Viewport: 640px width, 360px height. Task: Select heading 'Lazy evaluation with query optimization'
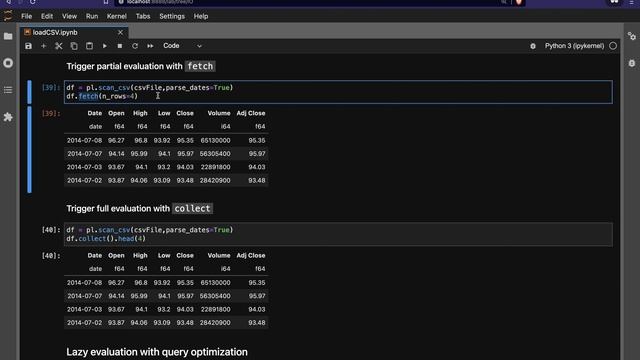157,352
